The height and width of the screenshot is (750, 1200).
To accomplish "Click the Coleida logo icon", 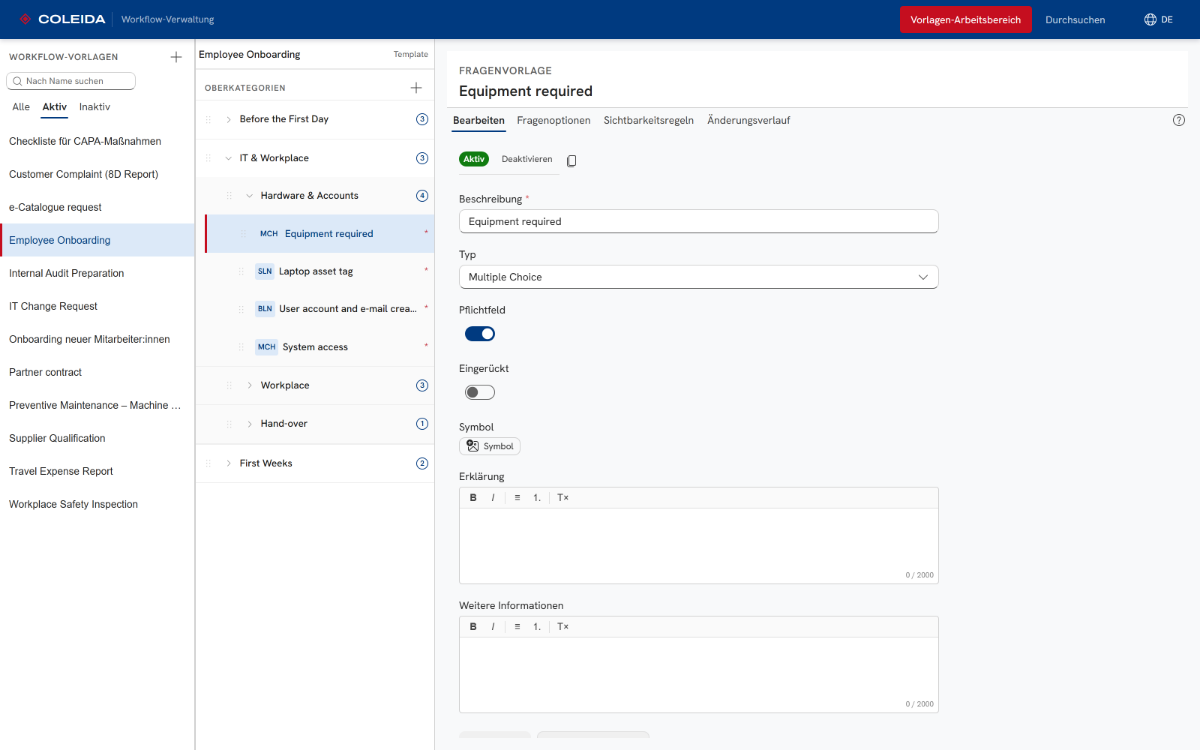I will pyautogui.click(x=25, y=19).
